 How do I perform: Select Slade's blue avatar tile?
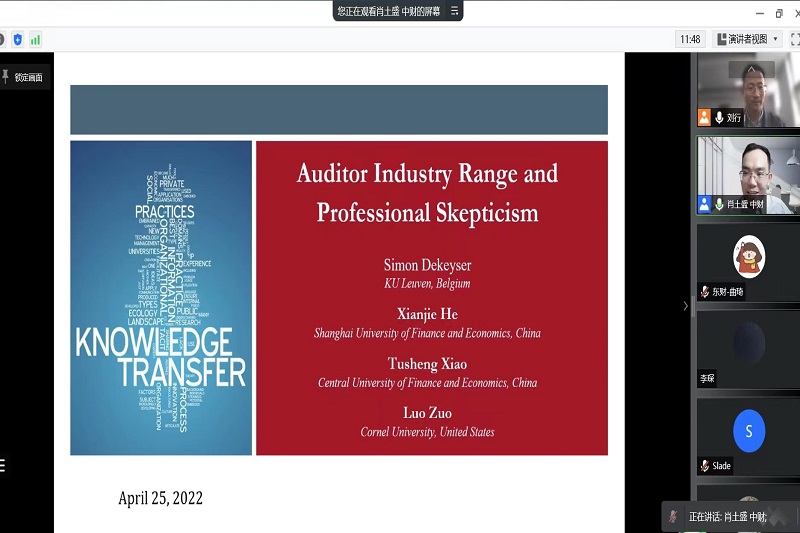pyautogui.click(x=748, y=432)
